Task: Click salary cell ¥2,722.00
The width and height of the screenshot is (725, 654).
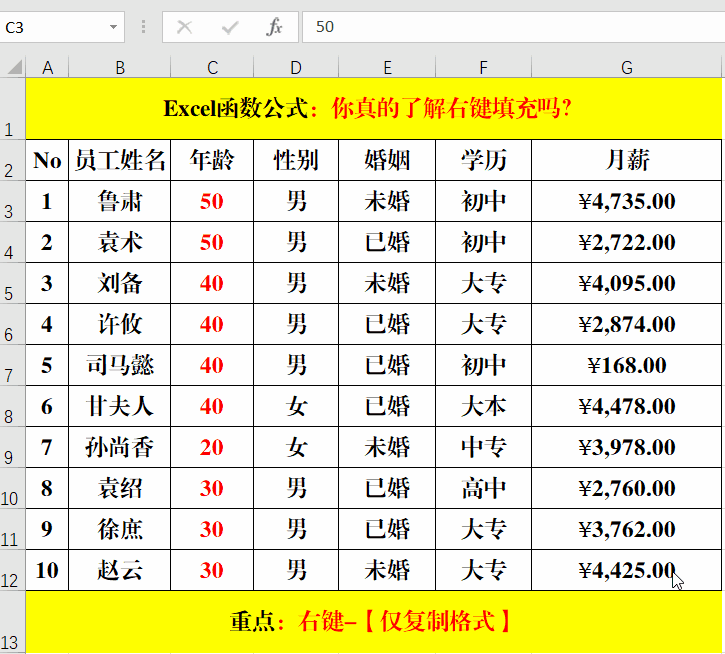Action: [x=627, y=242]
